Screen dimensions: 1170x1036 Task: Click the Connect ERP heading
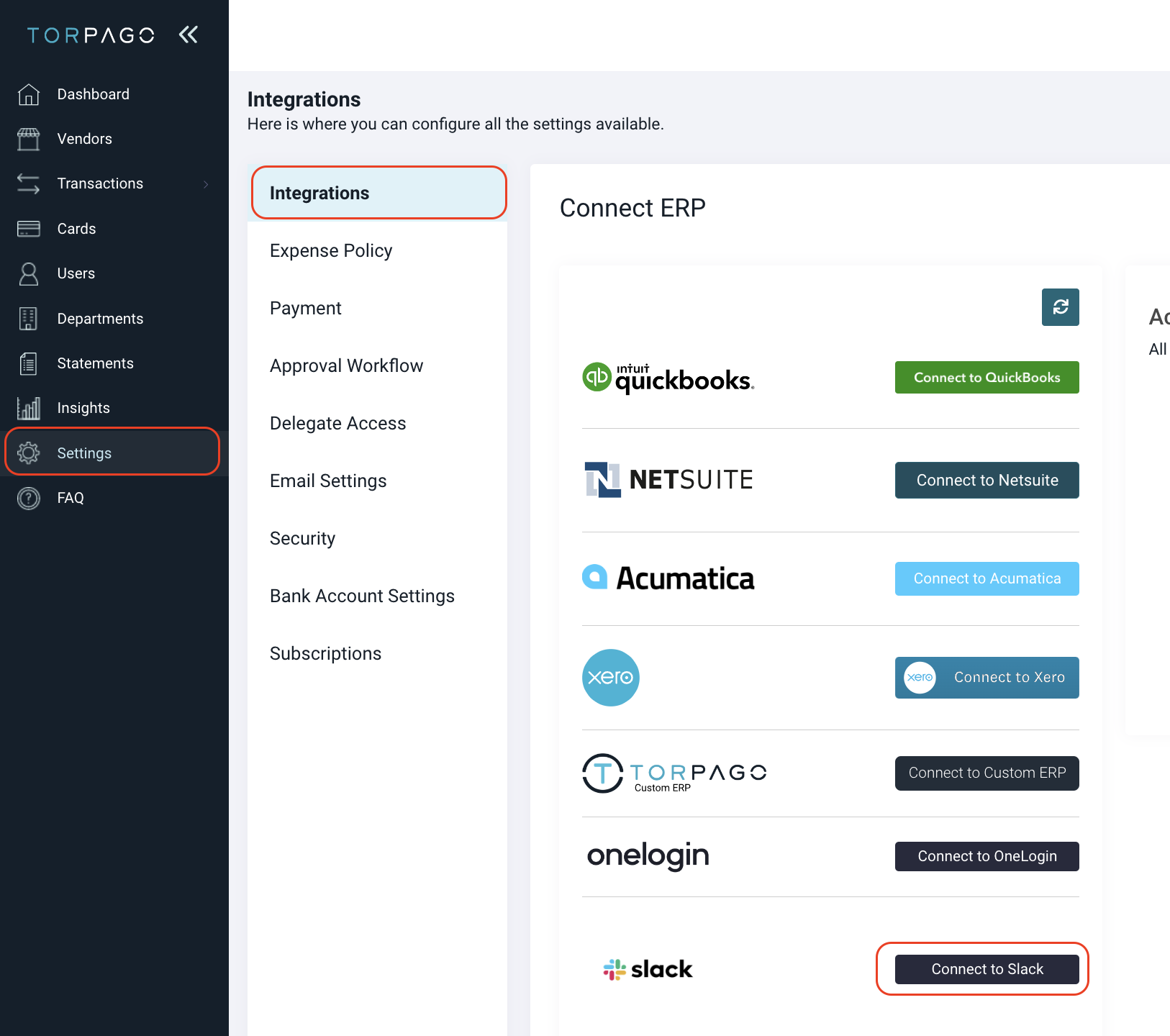point(632,208)
